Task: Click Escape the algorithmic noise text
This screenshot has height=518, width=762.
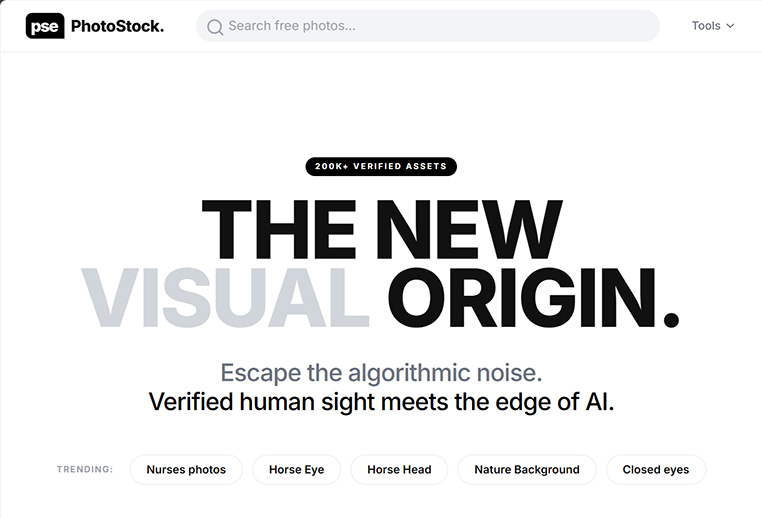Action: [x=381, y=373]
